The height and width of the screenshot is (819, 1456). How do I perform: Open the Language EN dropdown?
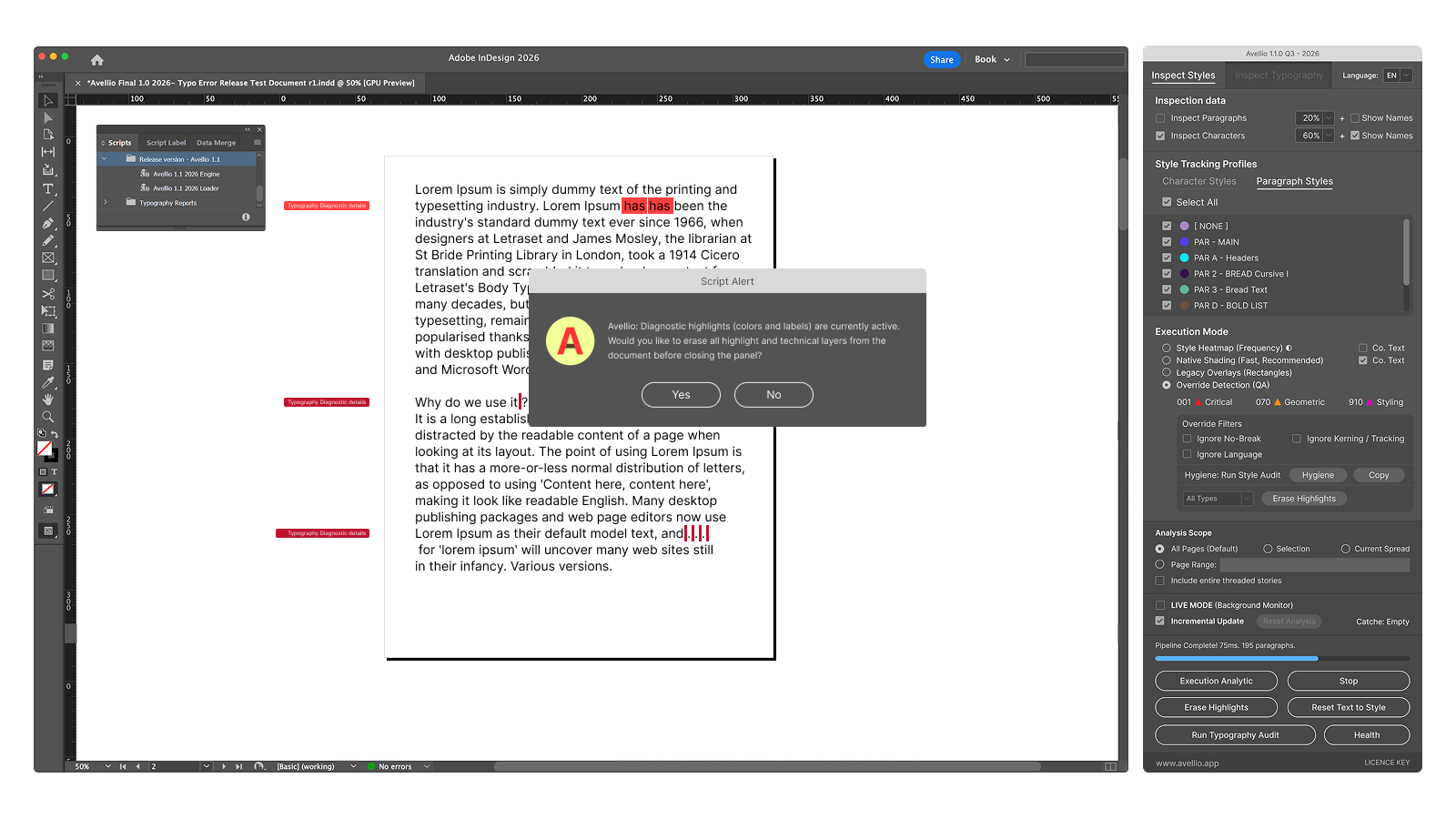click(1398, 76)
